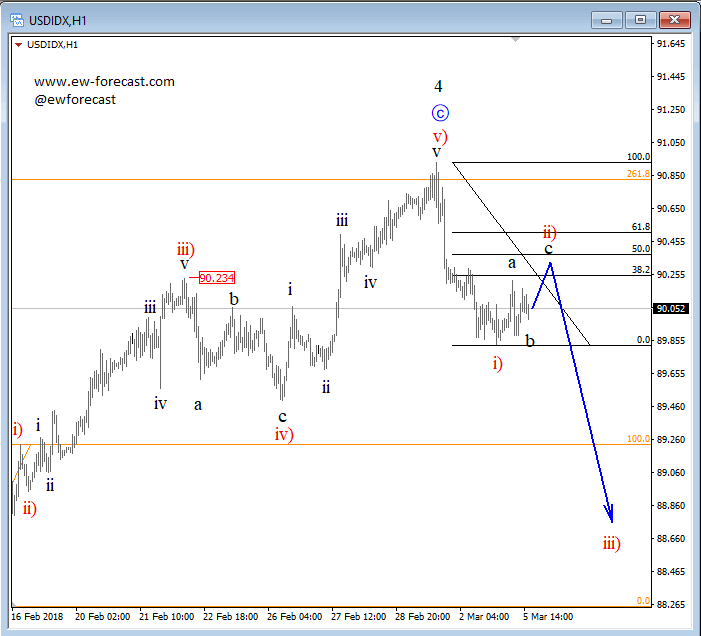Select the red iv) wave label
This screenshot has height=636, width=701.
click(x=284, y=434)
